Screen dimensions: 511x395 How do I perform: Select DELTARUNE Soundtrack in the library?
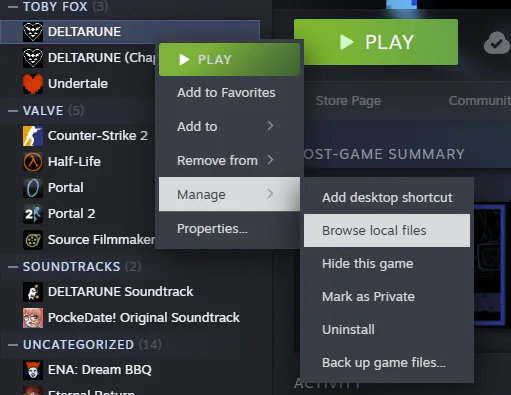[x=120, y=292]
